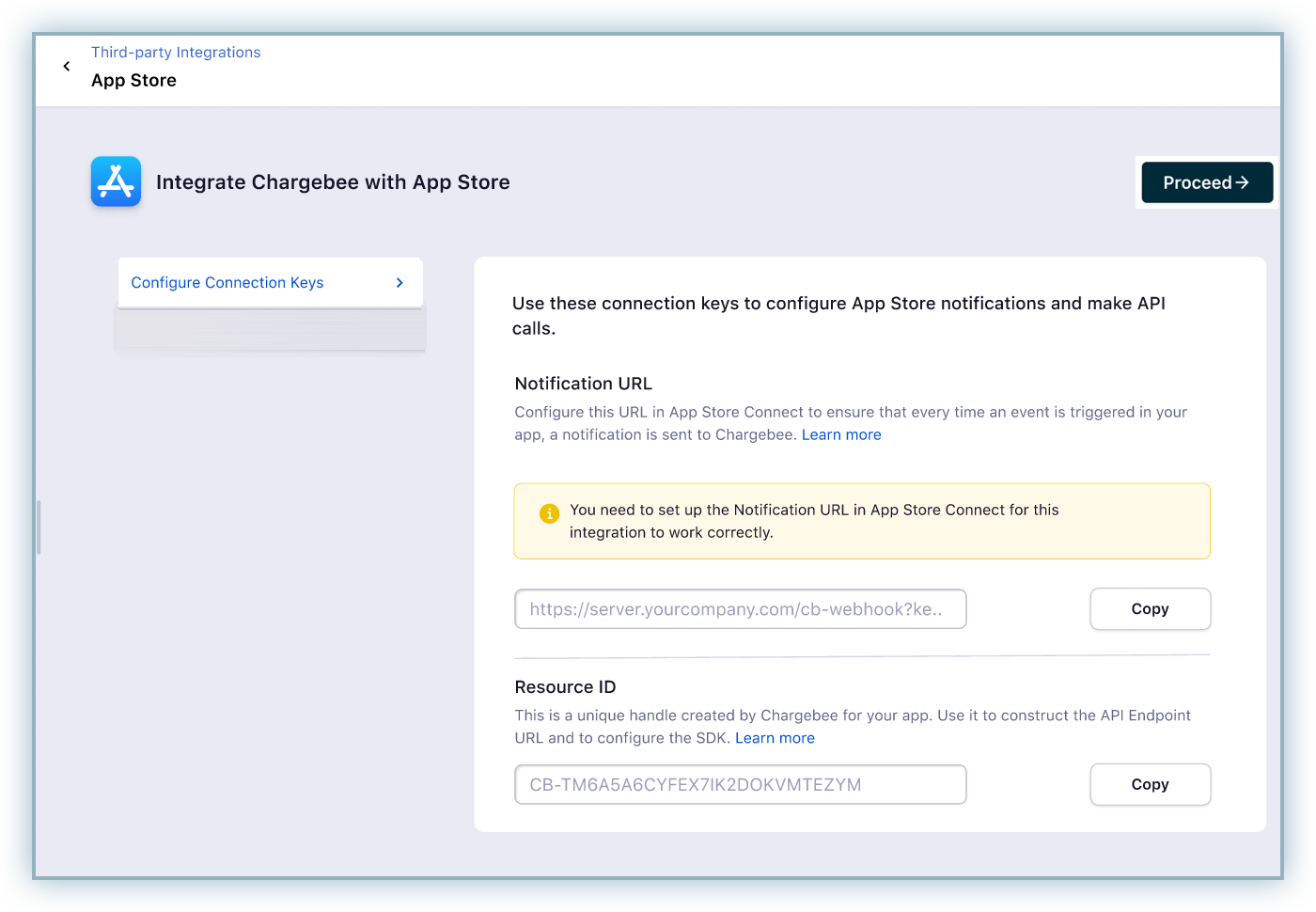This screenshot has width=1316, height=912.
Task: Click the grey handle on the left edge
Action: click(39, 527)
